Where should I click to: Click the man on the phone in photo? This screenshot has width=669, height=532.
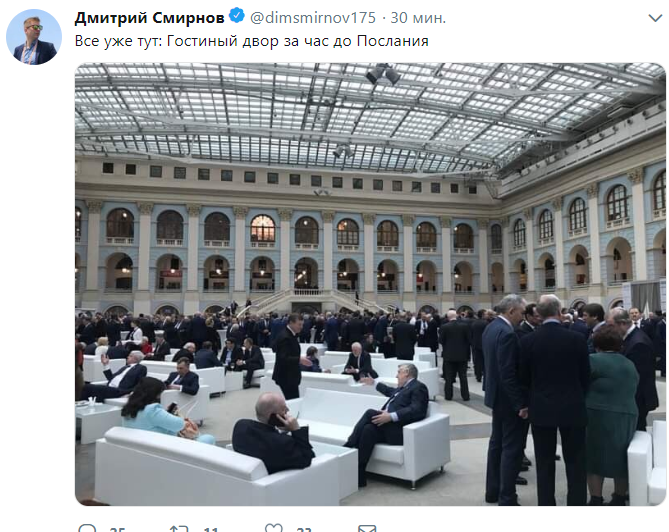(x=273, y=433)
